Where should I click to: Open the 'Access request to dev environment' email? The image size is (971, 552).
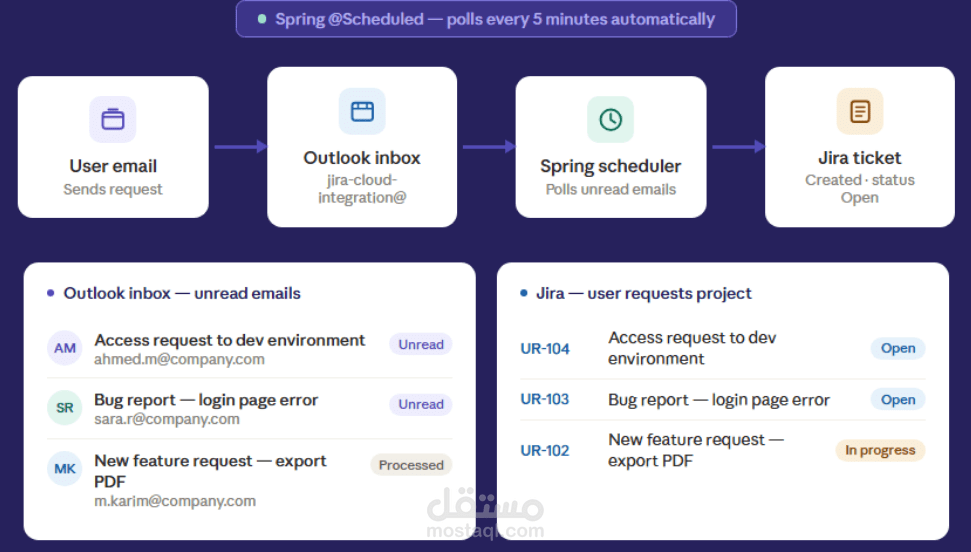[x=230, y=340]
